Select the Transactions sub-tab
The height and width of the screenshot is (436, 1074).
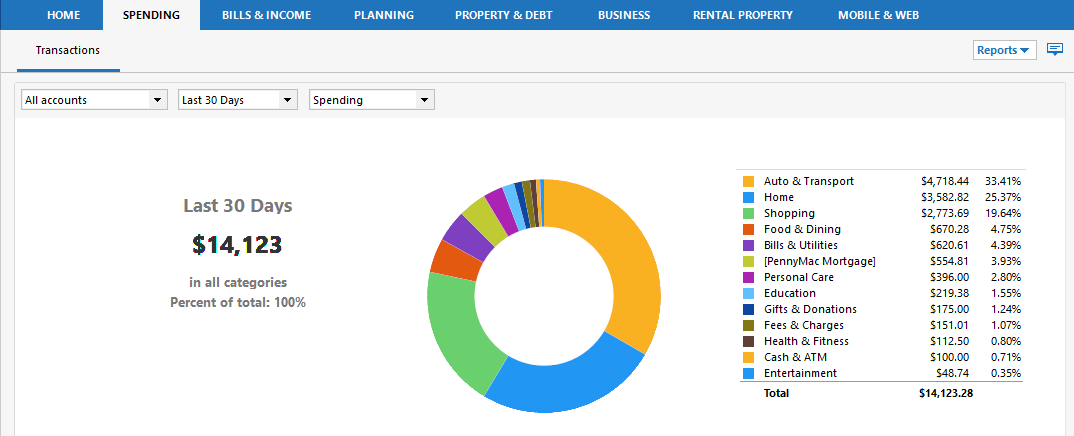tap(67, 50)
